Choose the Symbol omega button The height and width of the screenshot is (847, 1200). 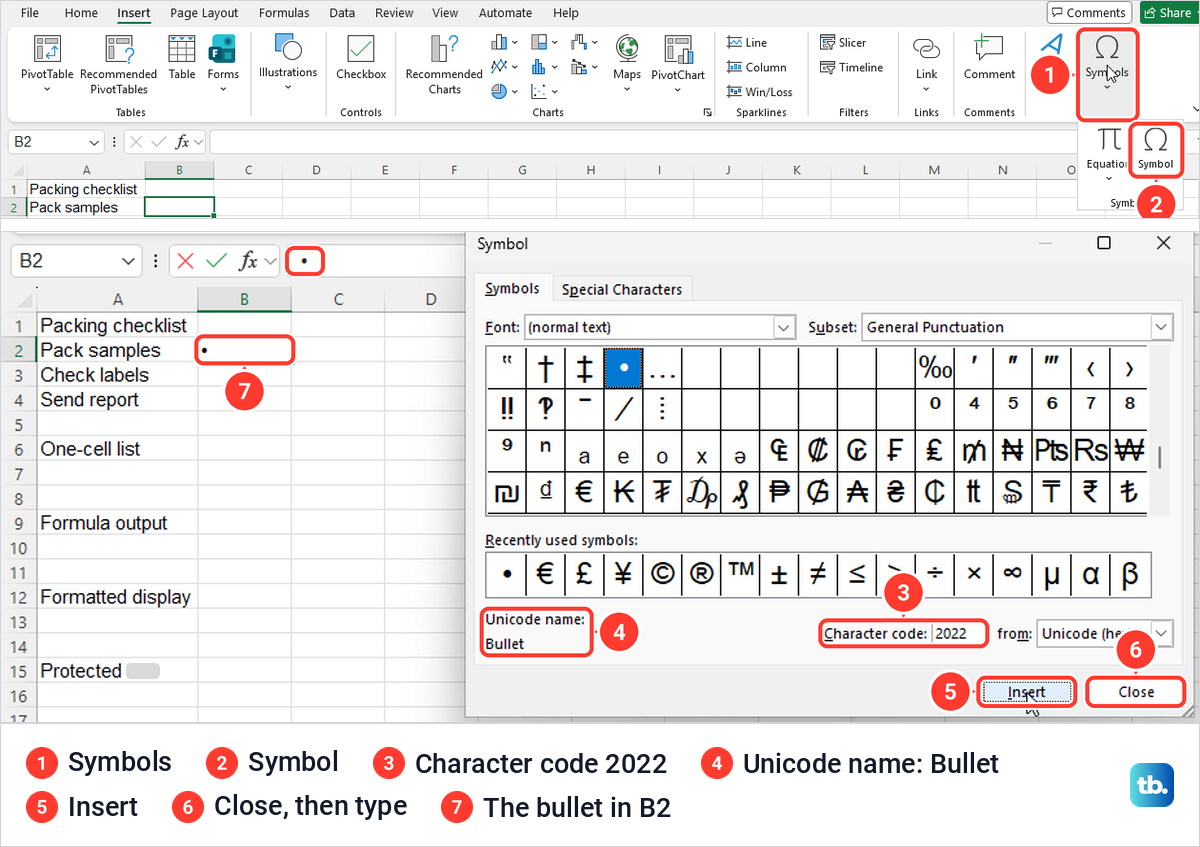pos(1155,148)
